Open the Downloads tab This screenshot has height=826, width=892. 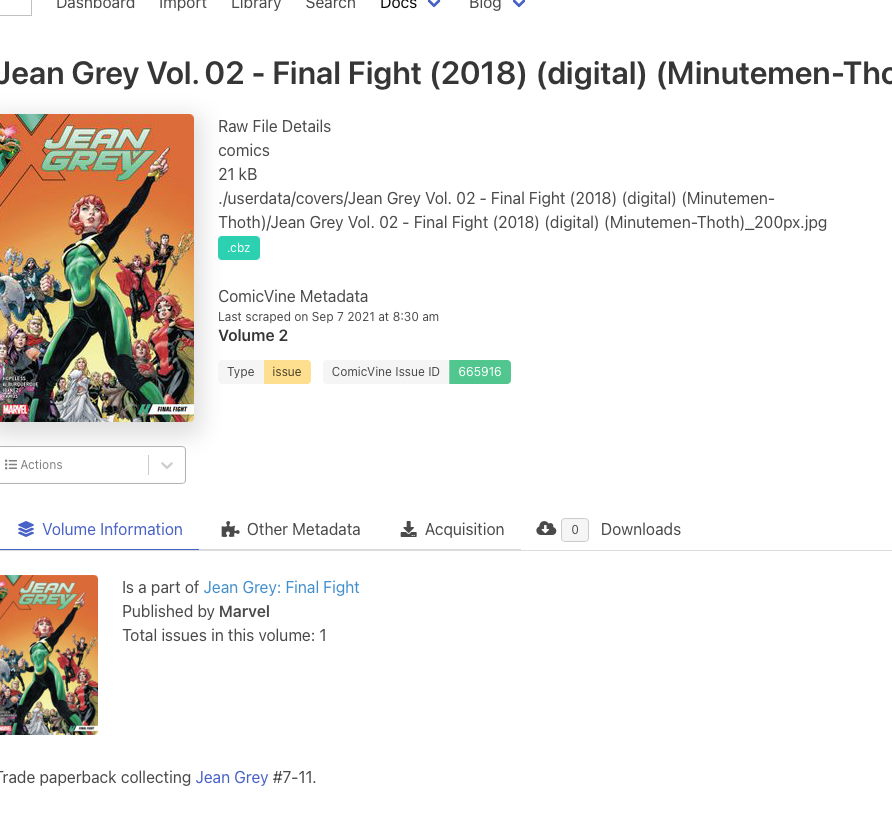640,530
